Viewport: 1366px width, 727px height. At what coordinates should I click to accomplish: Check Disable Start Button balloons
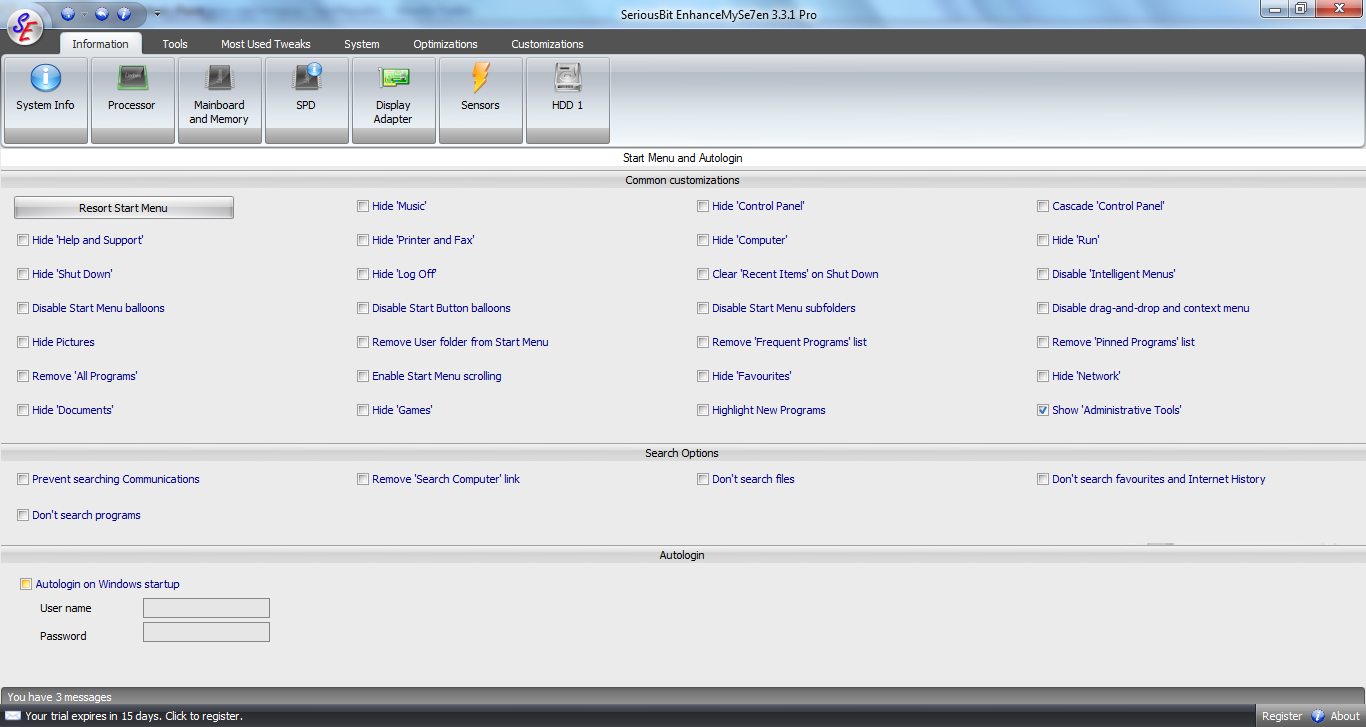pos(363,308)
